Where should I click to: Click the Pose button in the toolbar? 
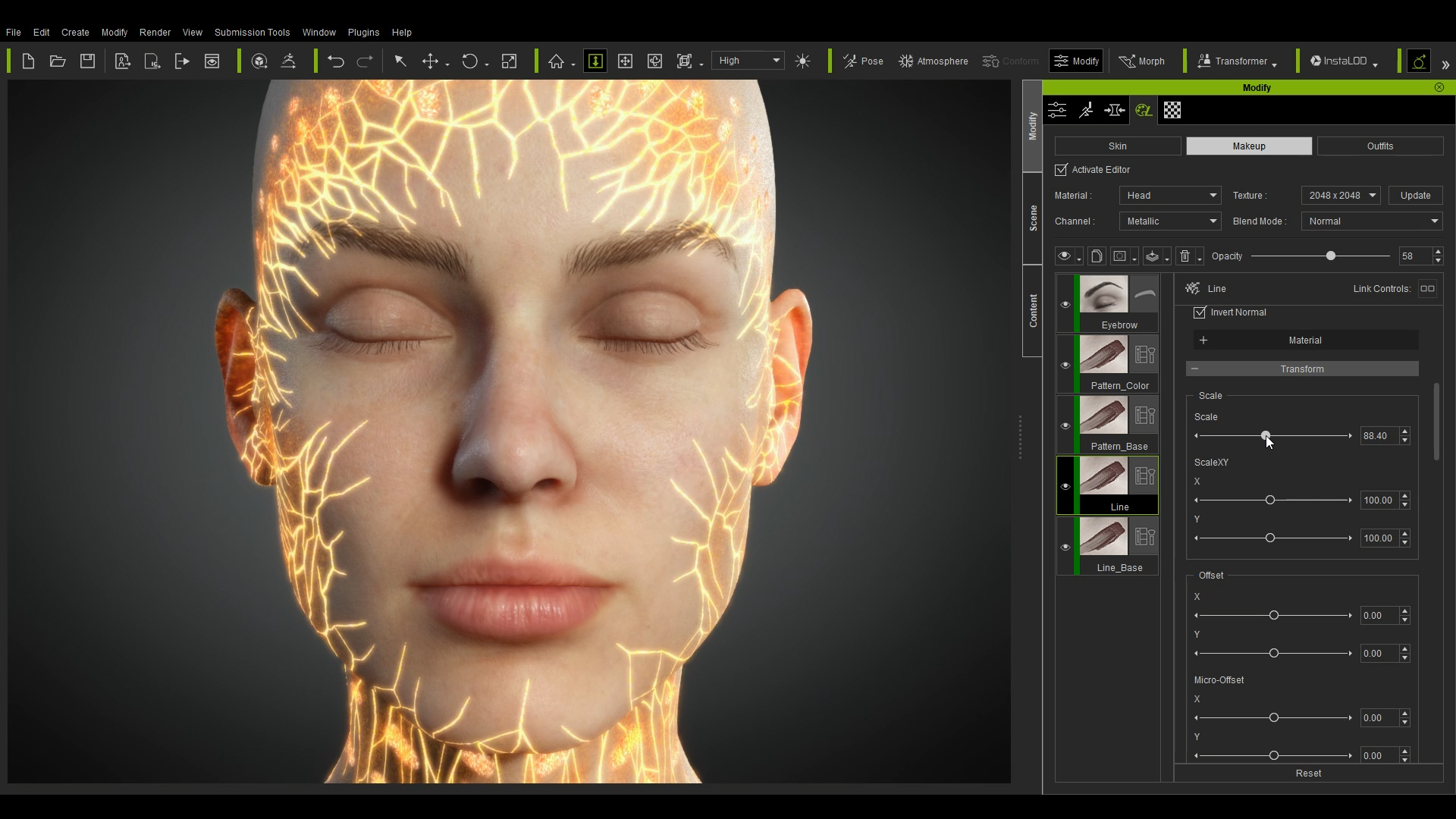[864, 61]
